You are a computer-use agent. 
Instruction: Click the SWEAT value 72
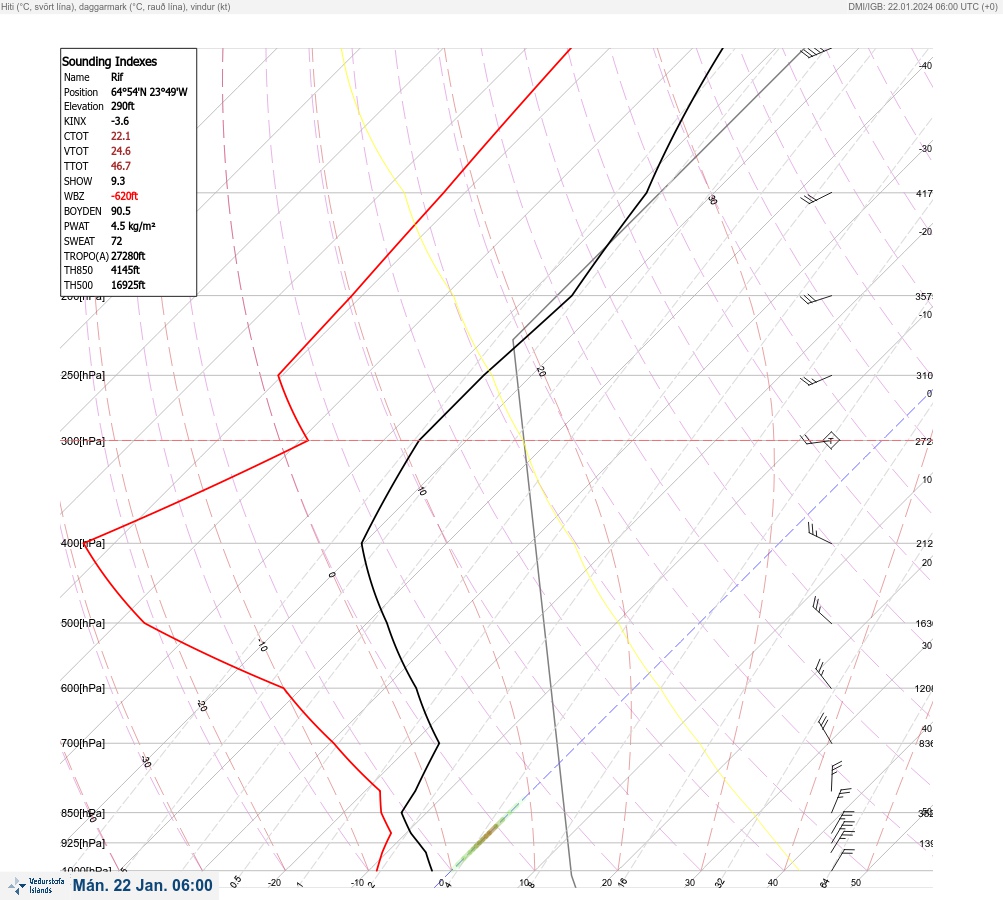click(116, 241)
